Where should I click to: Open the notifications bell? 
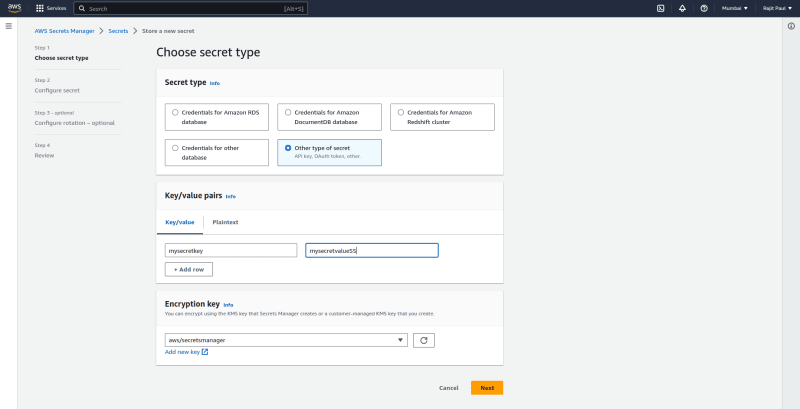(x=682, y=8)
